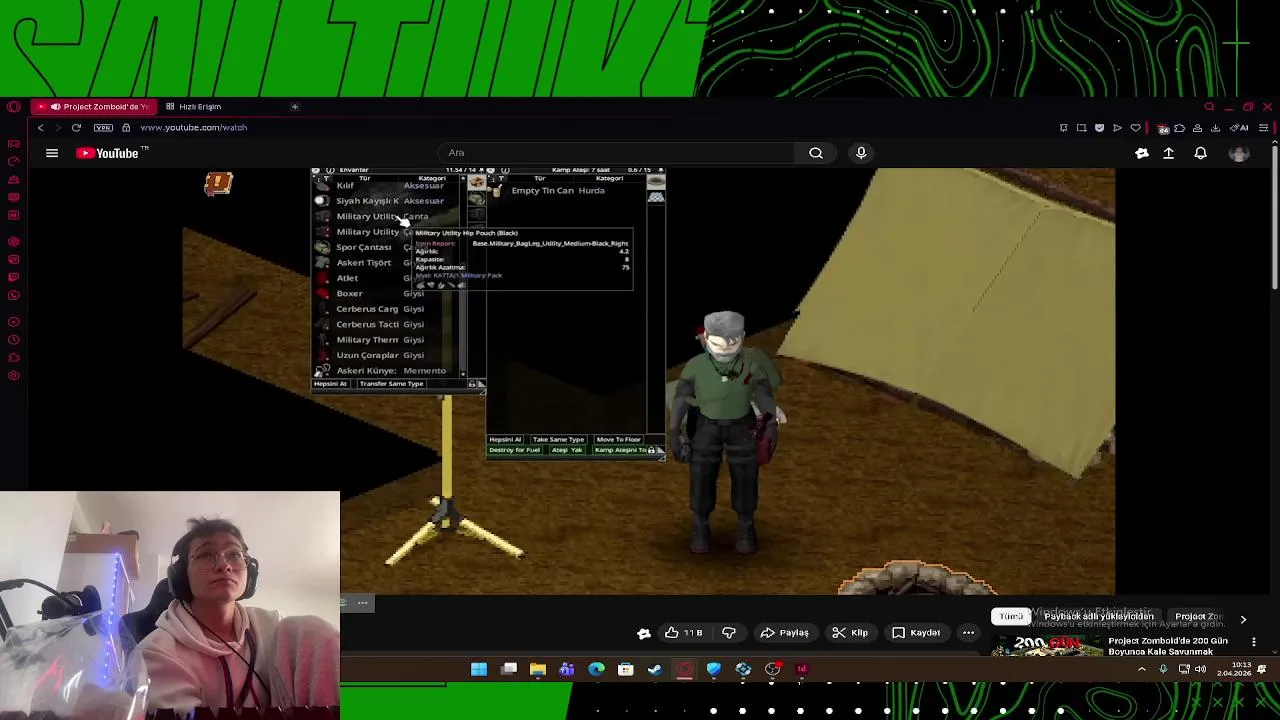Click the Klip clip button
Viewport: 1280px width, 720px height.
point(850,633)
